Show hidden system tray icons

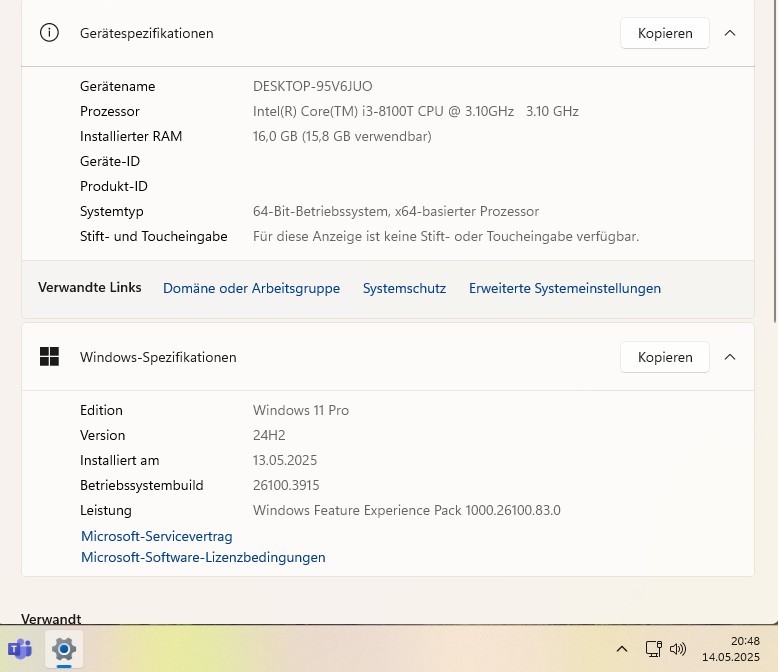tap(621, 648)
